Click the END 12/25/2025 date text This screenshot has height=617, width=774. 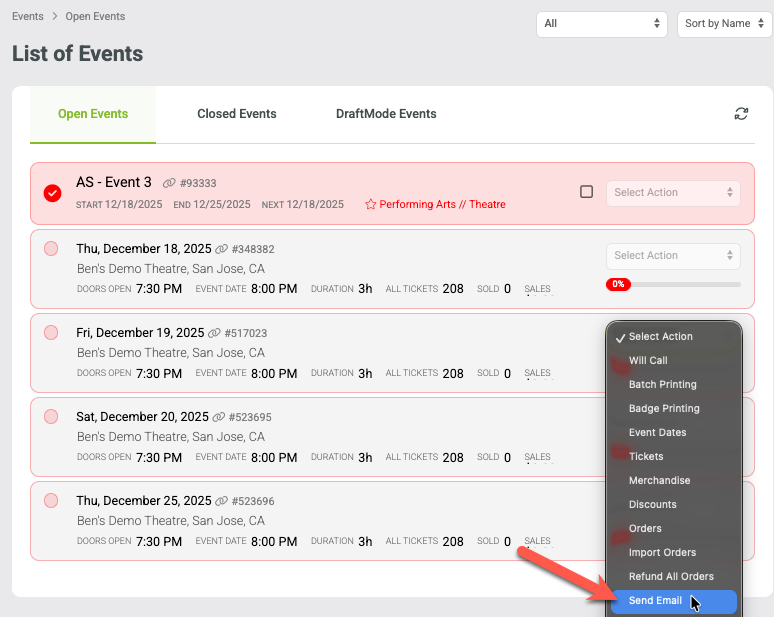coord(212,204)
